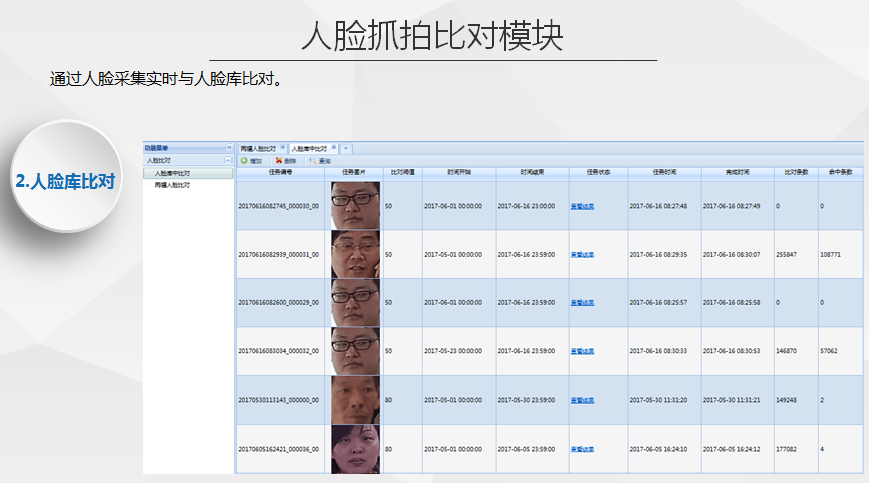Screen dimensions: 869x483
Task: Click the 删除 (delete) toolbar icon
Action: 278,160
